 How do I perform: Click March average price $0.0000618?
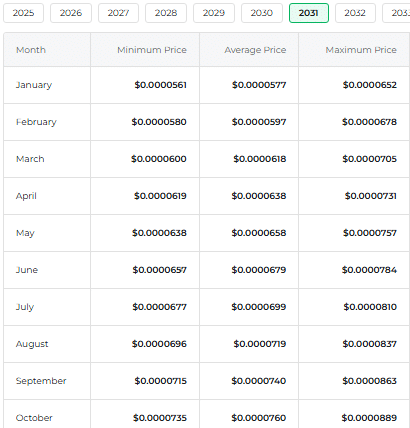coord(260,159)
